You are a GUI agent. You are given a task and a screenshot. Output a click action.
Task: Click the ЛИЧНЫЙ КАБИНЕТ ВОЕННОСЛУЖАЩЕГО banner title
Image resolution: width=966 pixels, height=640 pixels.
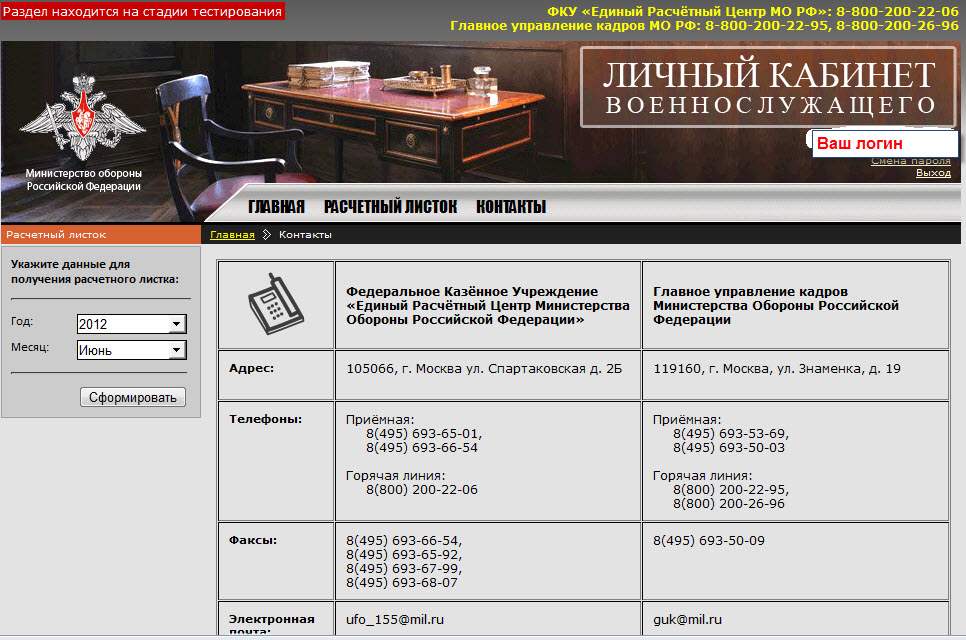coord(769,88)
